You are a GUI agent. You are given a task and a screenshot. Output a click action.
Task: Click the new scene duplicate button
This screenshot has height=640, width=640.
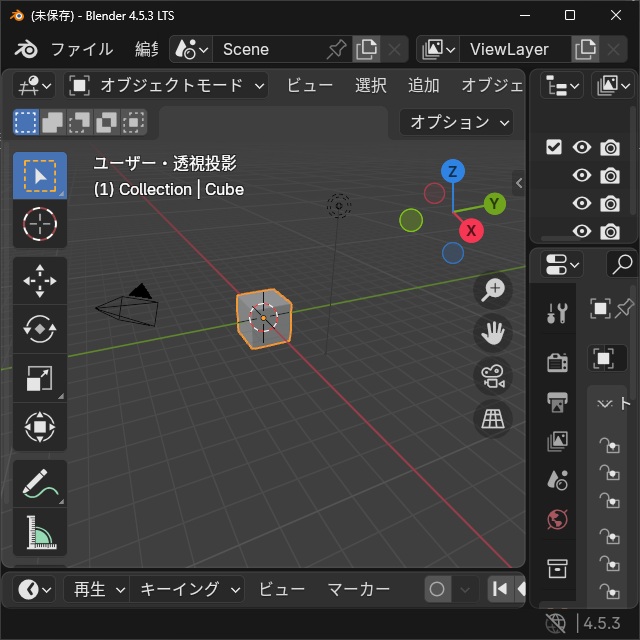(366, 49)
